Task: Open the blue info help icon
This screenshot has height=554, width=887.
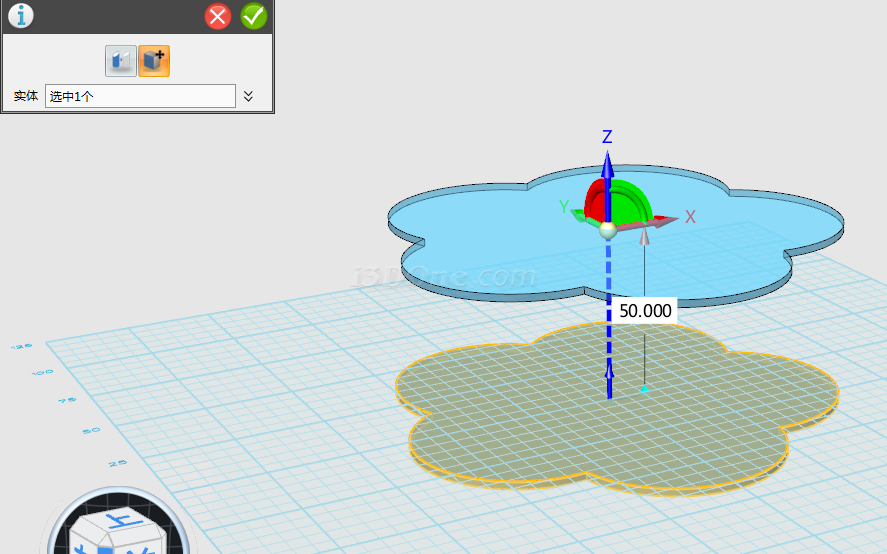Action: [20, 16]
